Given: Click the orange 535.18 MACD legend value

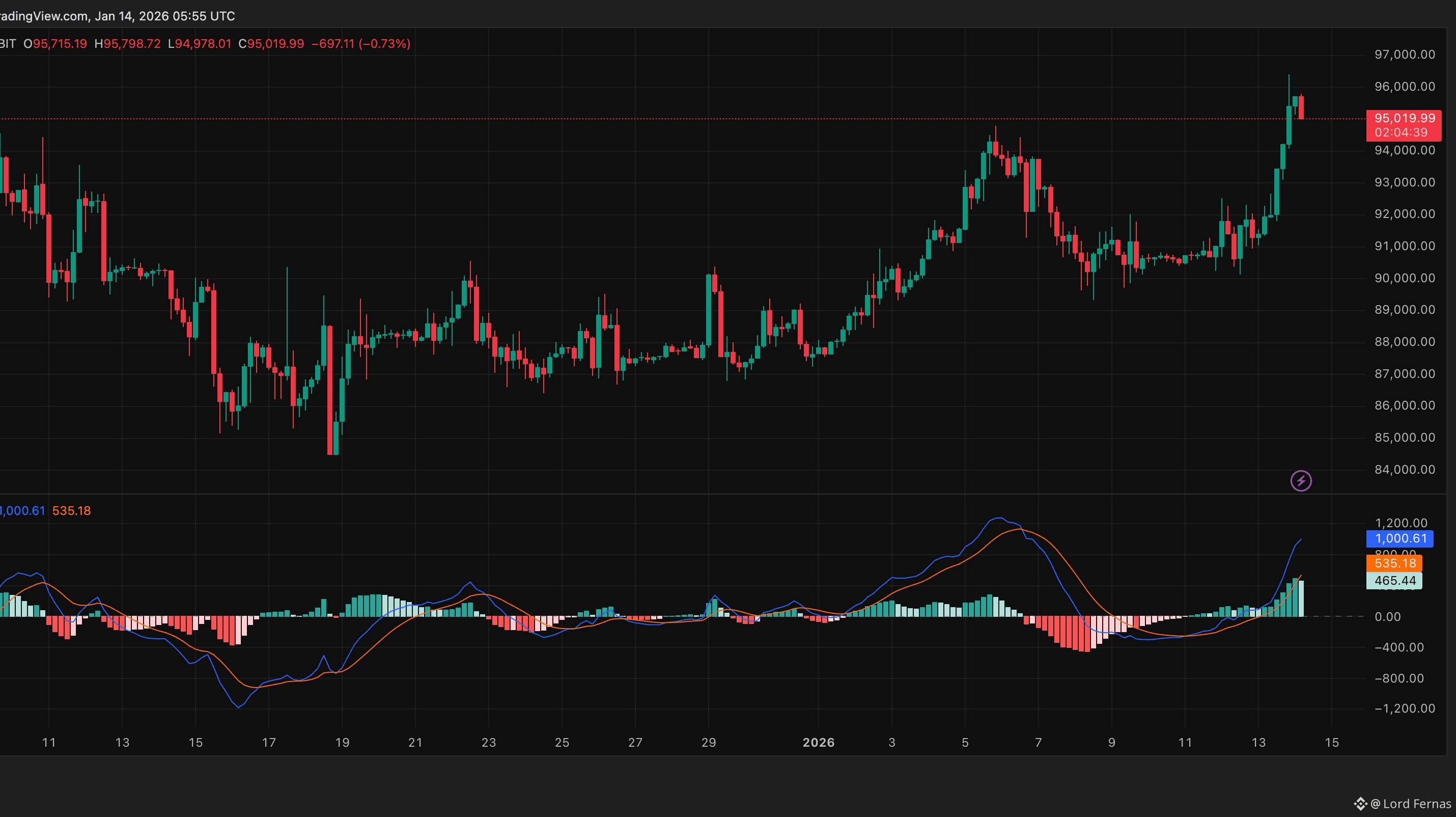Looking at the screenshot, I should click(71, 510).
